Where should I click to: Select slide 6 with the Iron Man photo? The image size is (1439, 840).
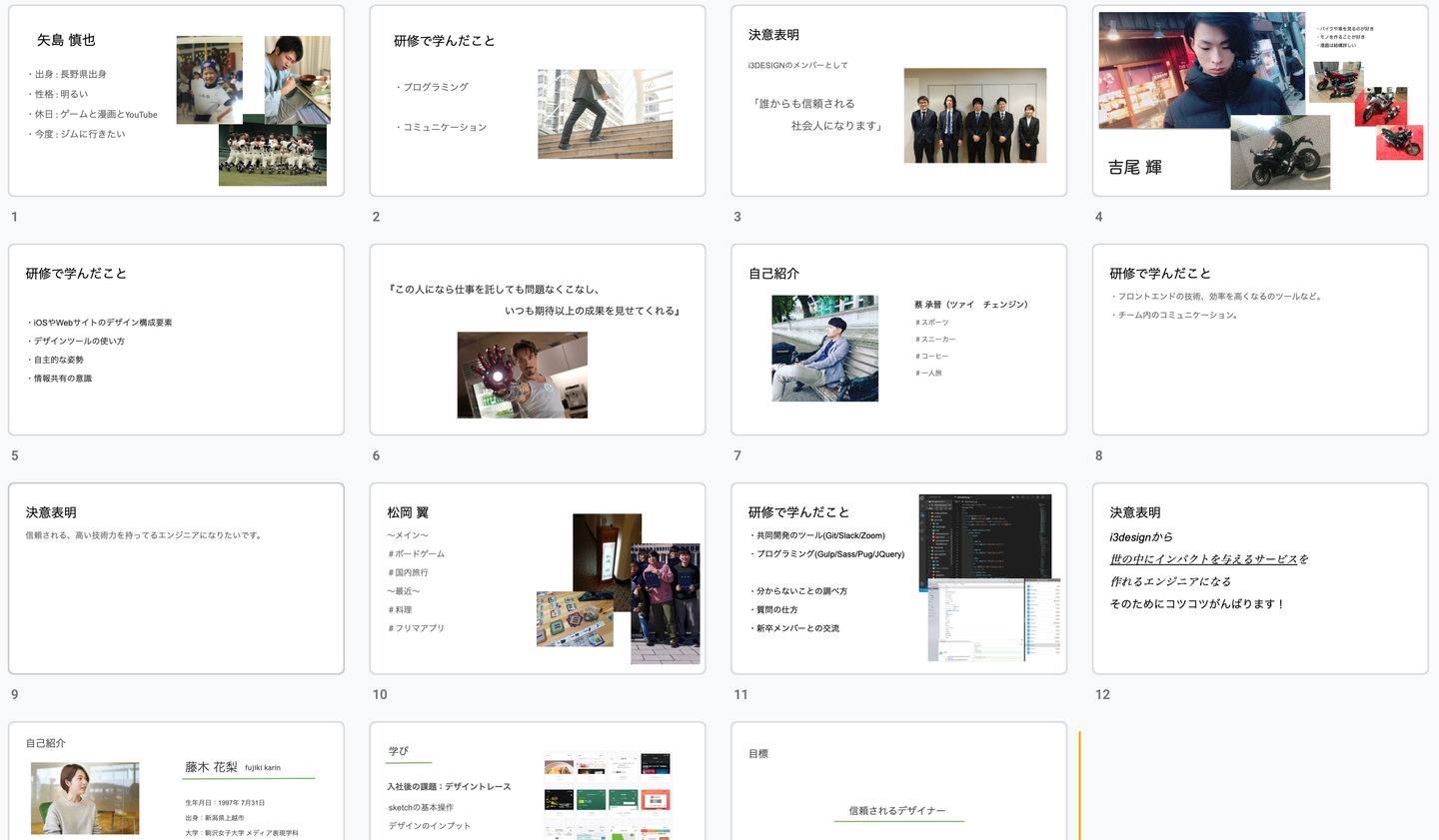pyautogui.click(x=538, y=340)
